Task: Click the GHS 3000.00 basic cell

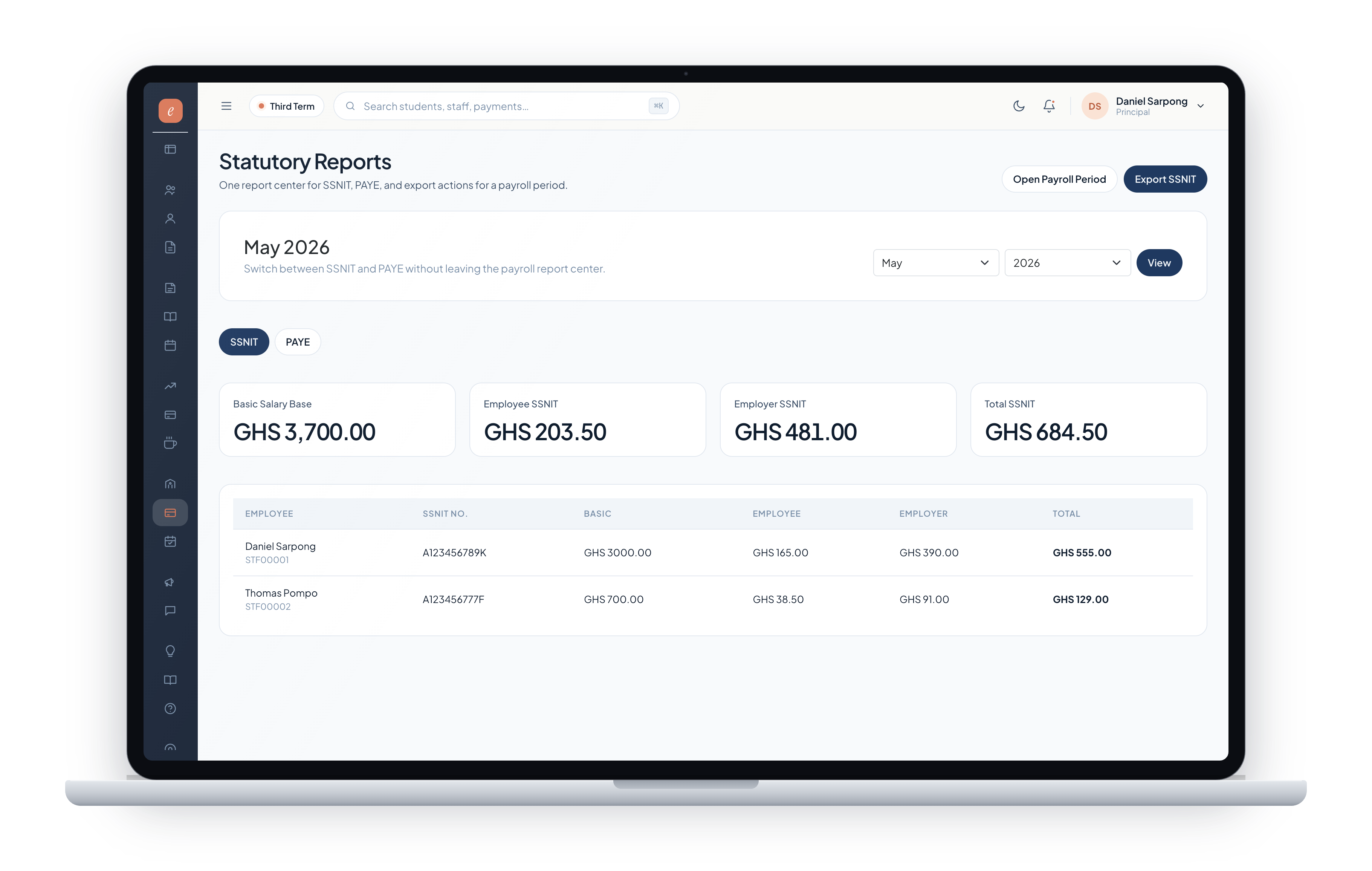Action: point(618,553)
